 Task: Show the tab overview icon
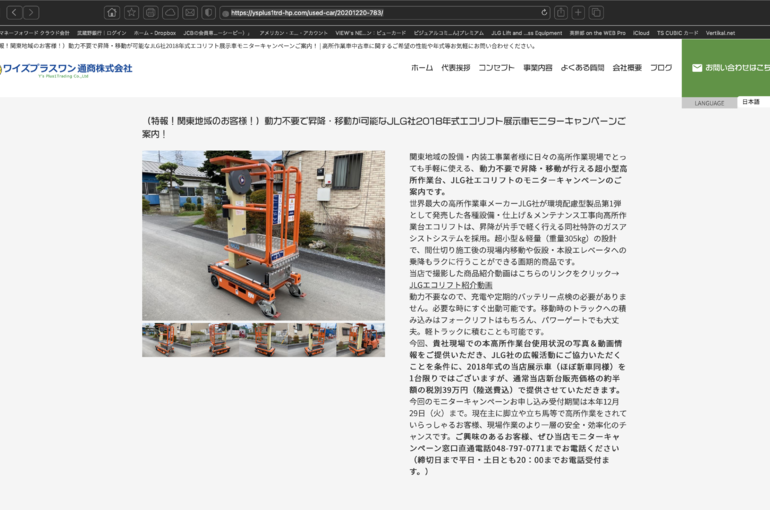596,13
